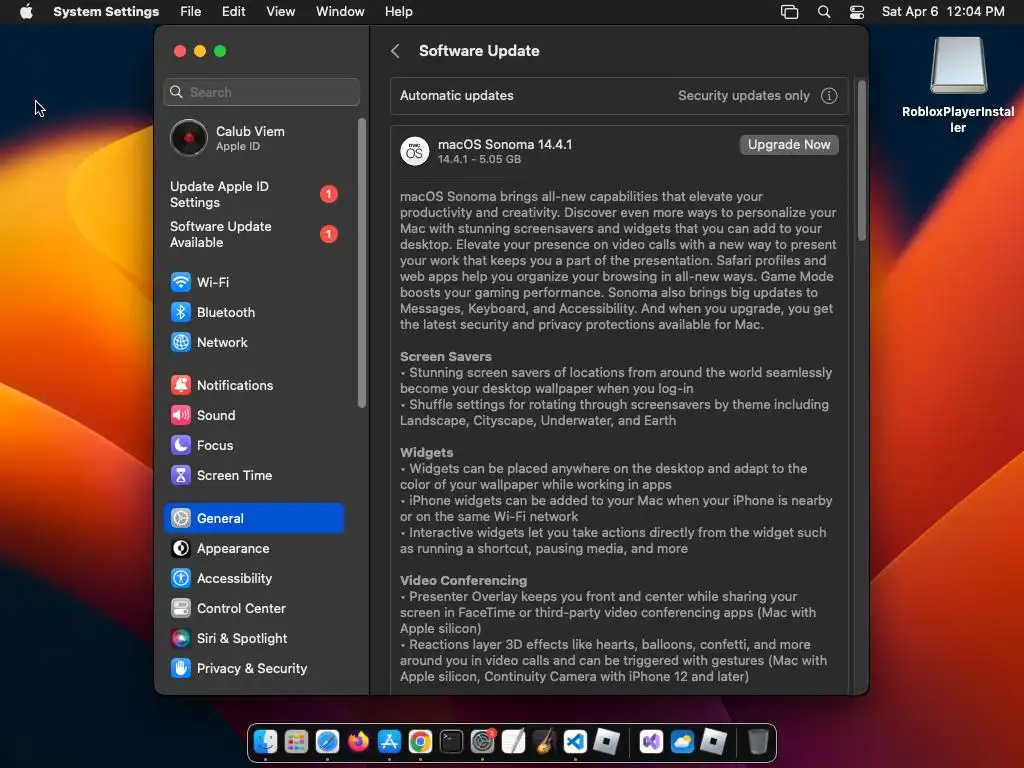Open the Apple menu

pos(26,12)
